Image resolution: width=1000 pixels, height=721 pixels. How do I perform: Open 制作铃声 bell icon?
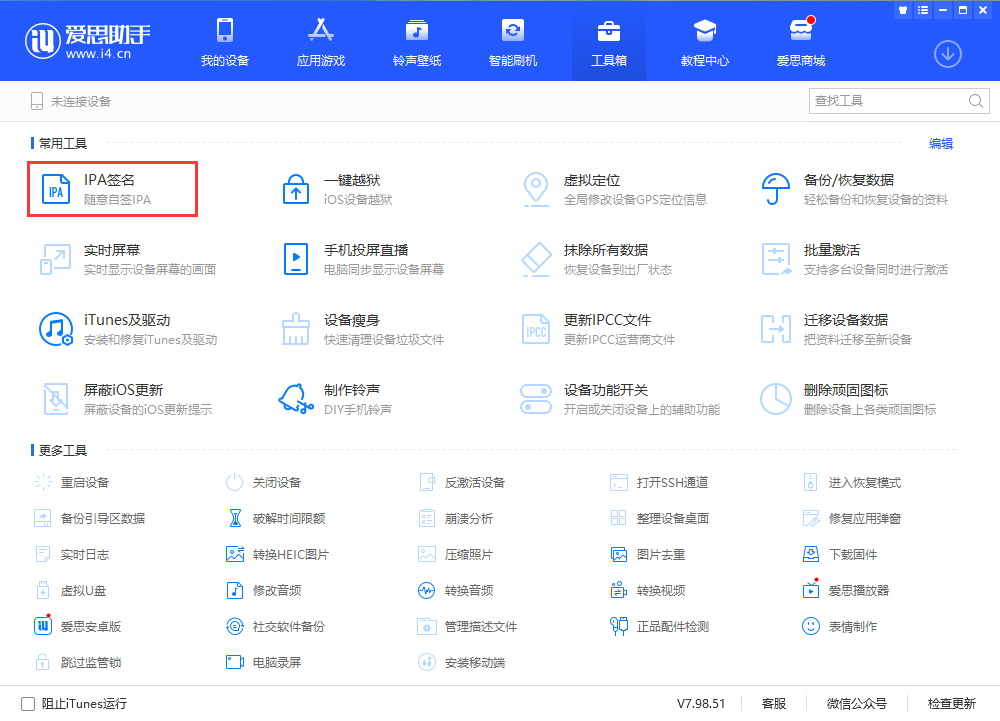pyautogui.click(x=296, y=399)
